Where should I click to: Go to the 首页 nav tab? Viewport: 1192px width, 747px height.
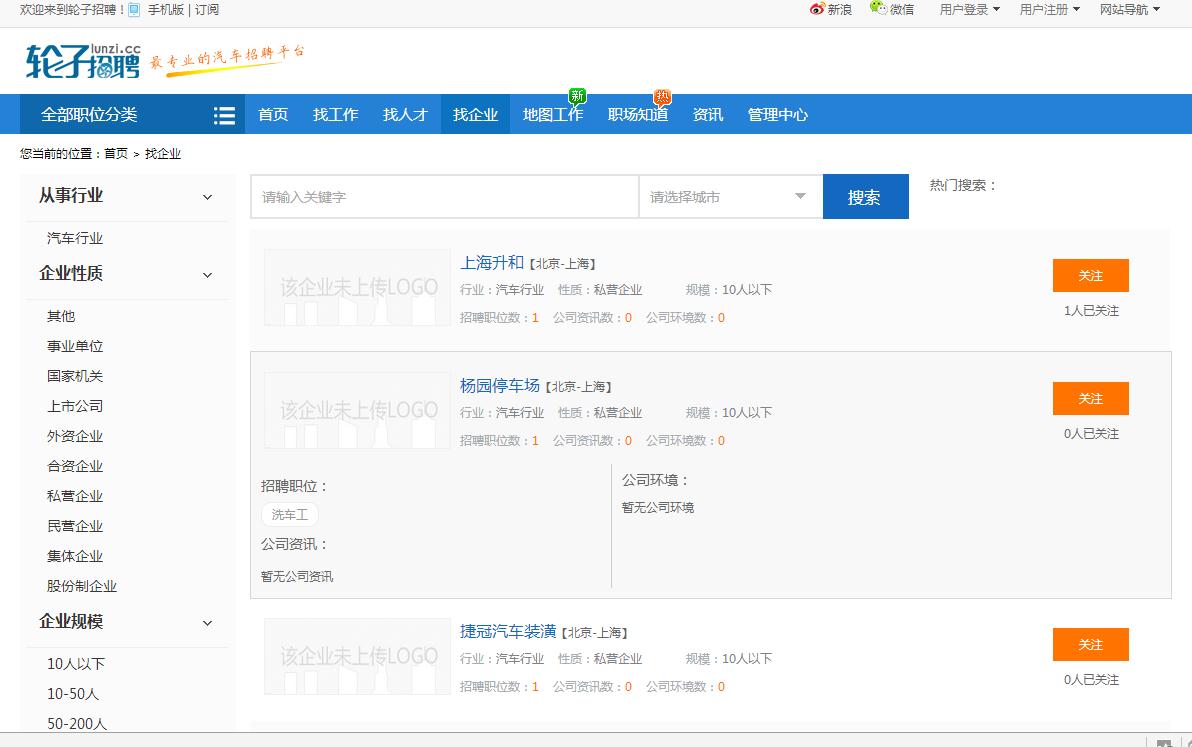(x=273, y=115)
